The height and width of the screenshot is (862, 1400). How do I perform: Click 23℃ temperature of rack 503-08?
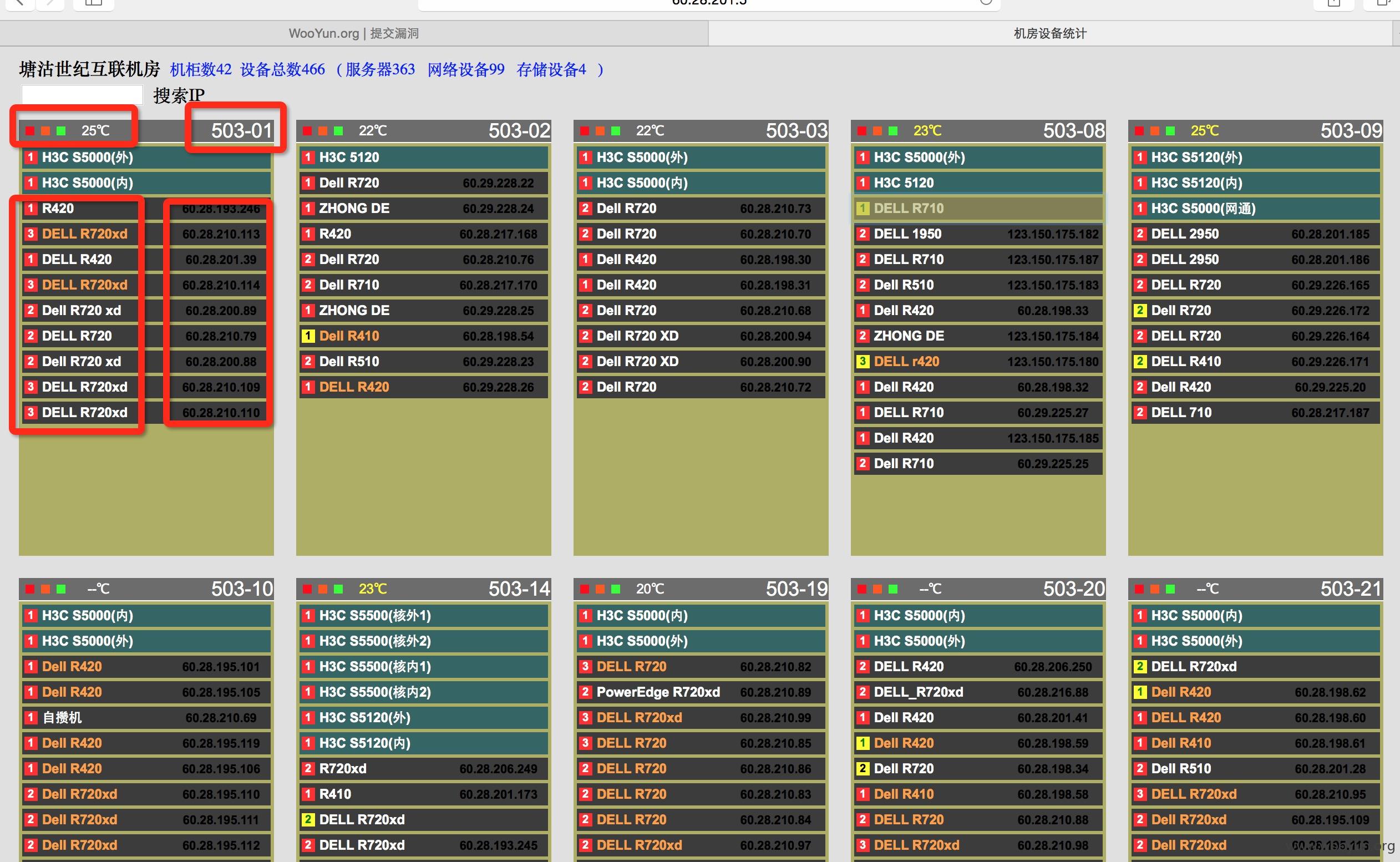927,131
